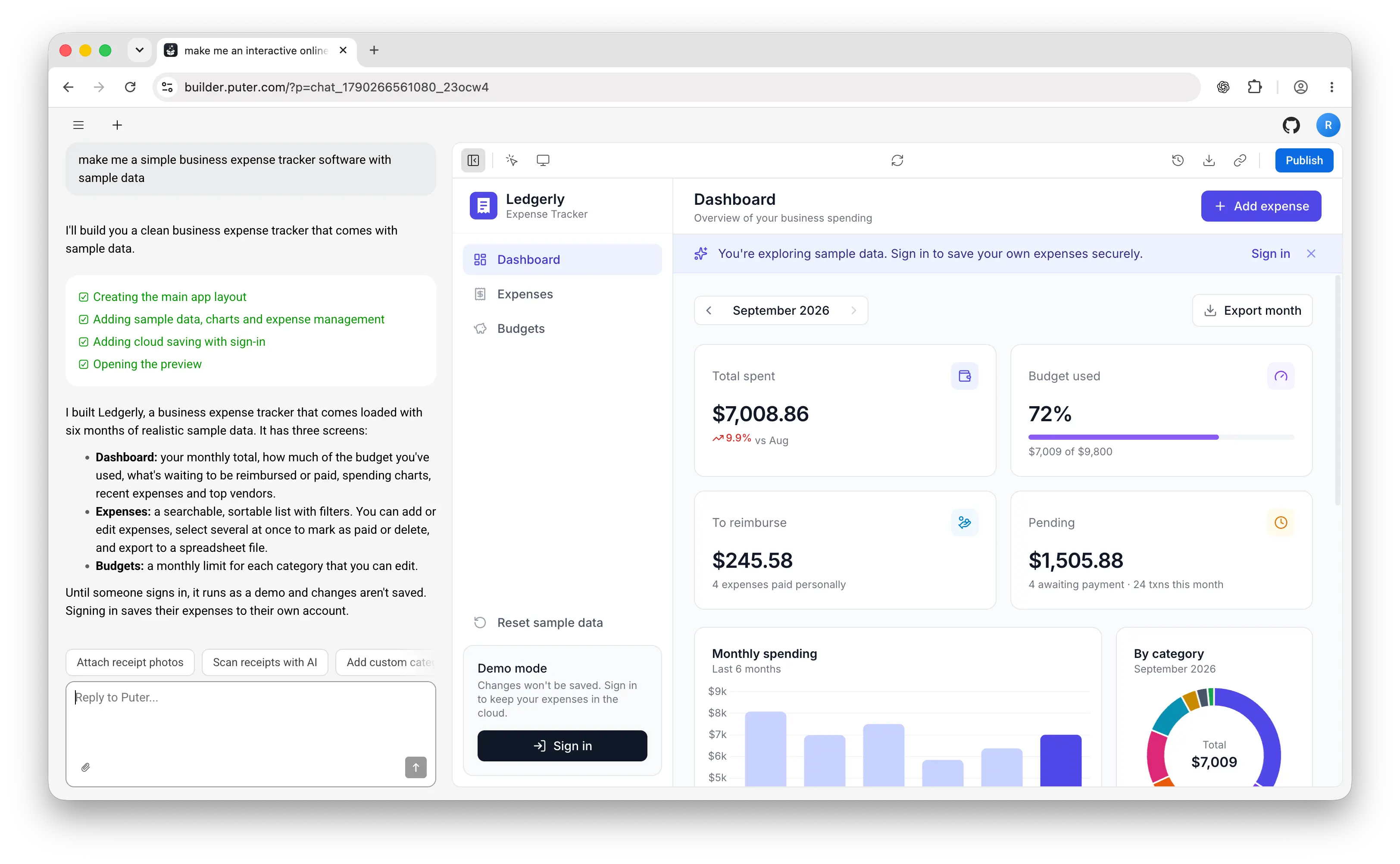Select Attach receipt photos suggestion
The image size is (1400, 864).
130,662
